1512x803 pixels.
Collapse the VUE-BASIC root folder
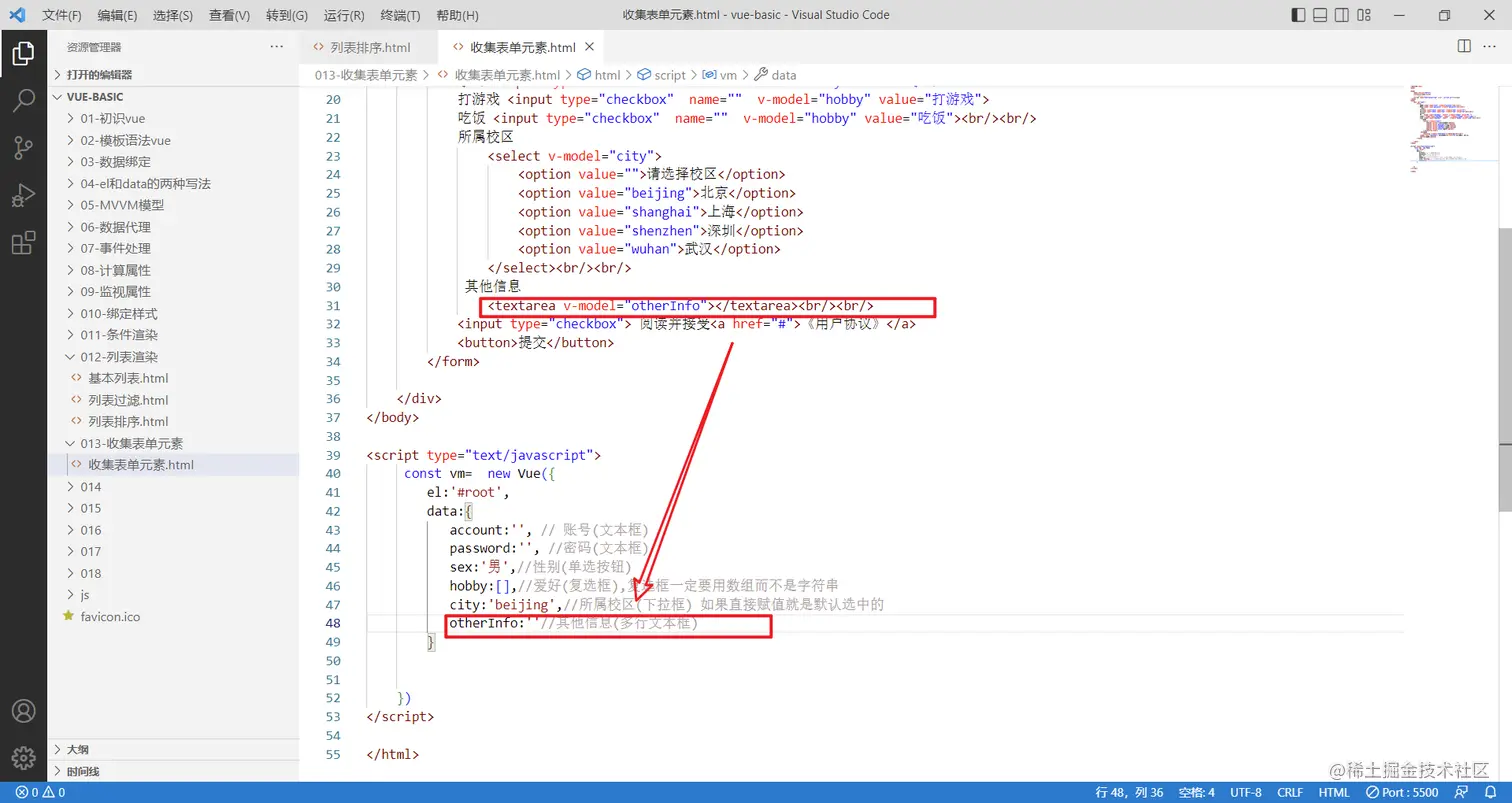[x=95, y=97]
